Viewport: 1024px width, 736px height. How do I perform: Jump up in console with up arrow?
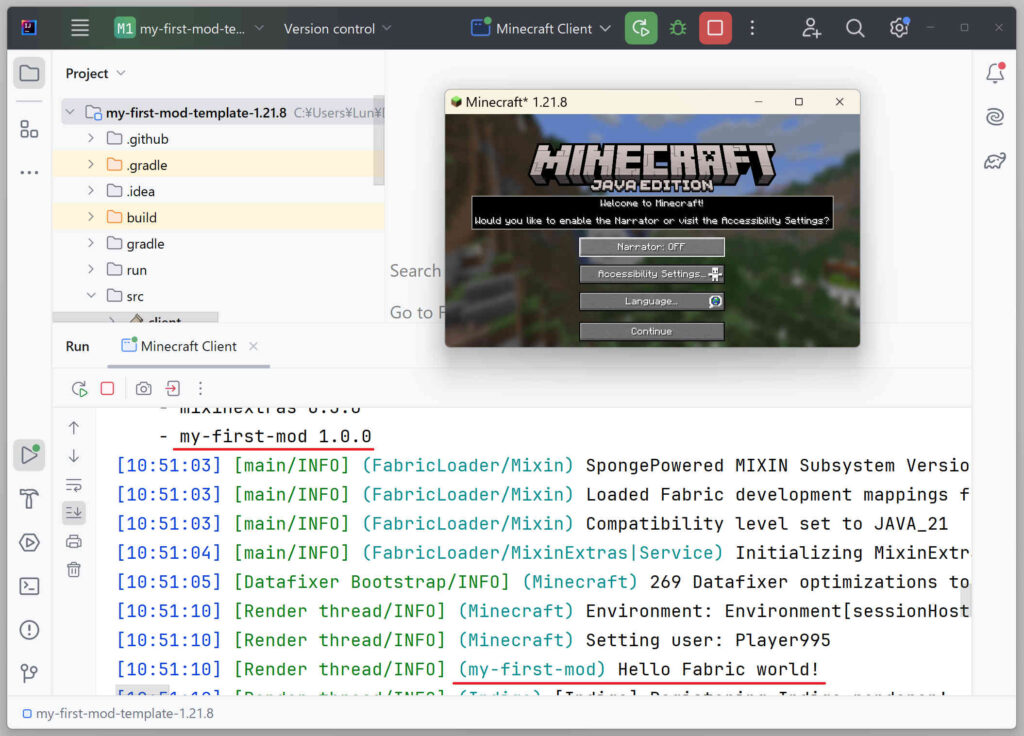74,428
